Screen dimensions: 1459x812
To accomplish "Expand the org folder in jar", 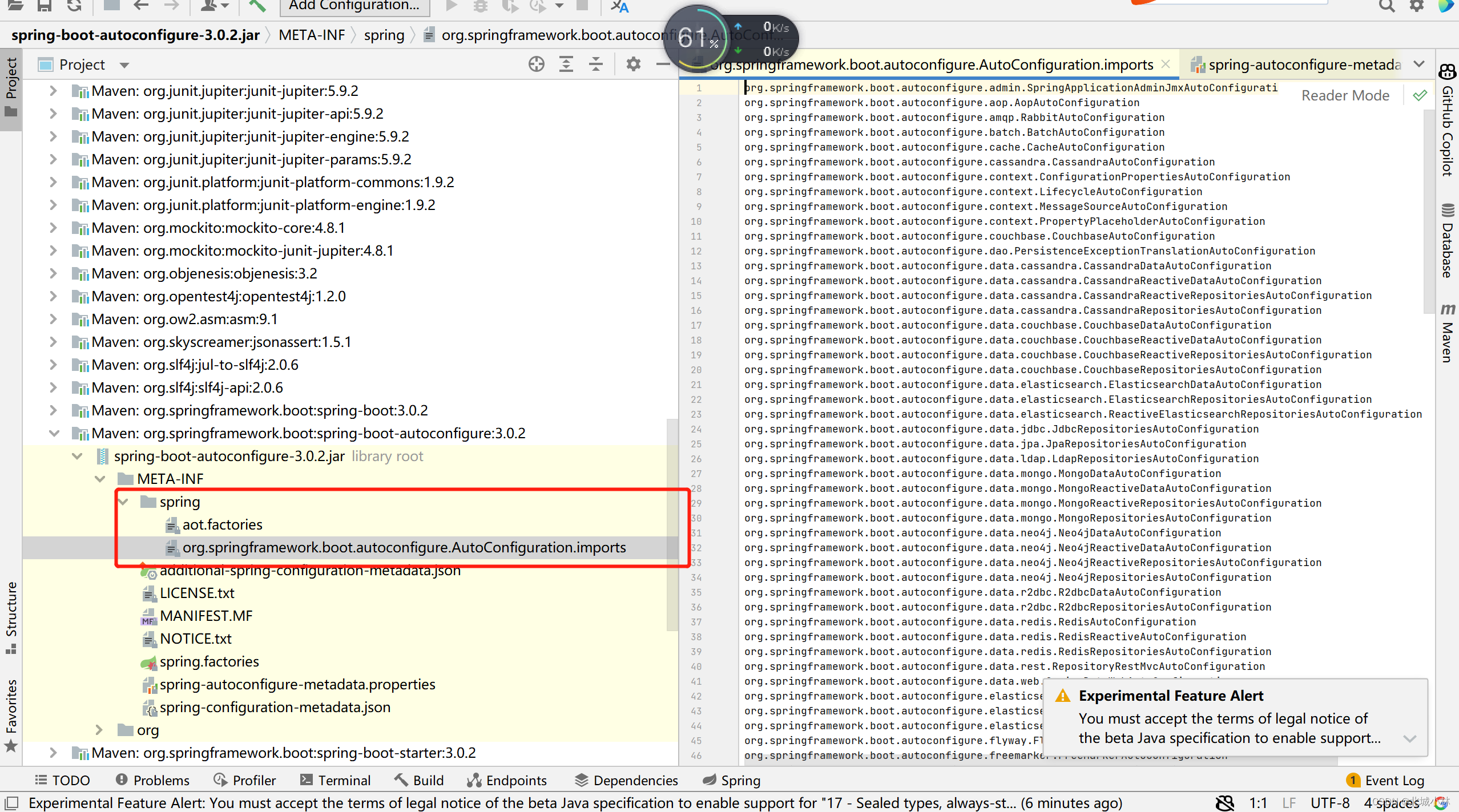I will point(99,730).
